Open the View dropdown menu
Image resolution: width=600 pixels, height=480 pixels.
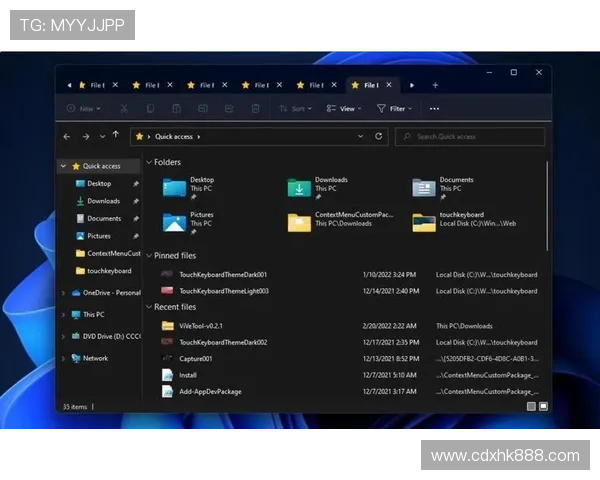pos(344,109)
